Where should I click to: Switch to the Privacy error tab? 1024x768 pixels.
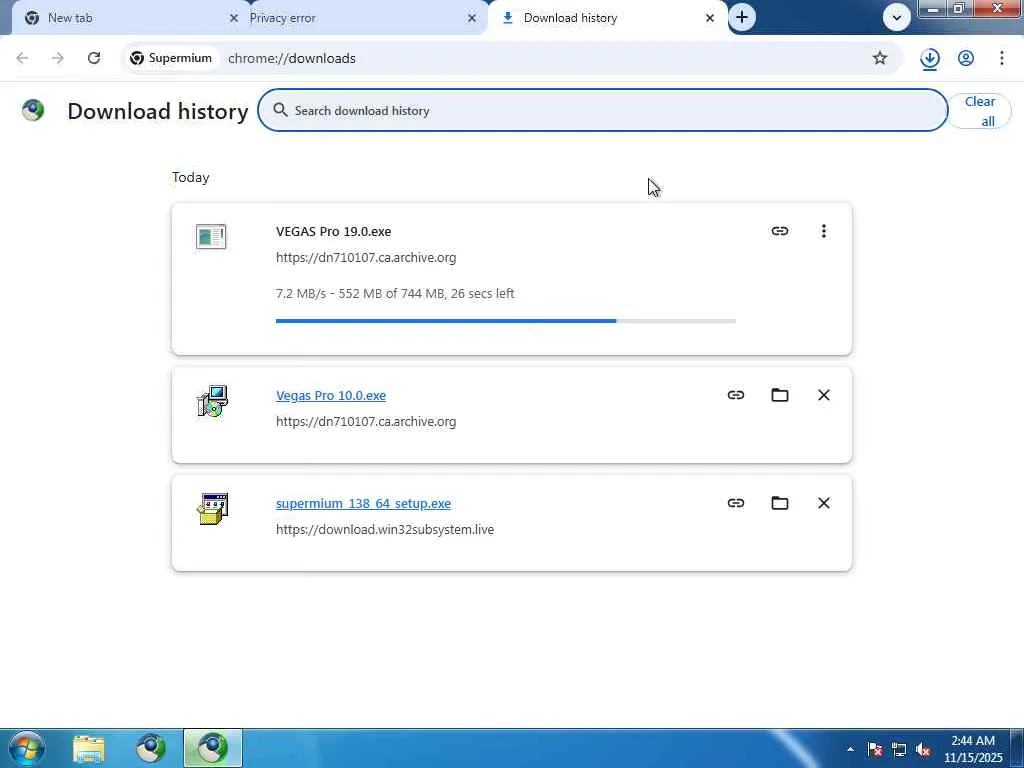pos(353,18)
